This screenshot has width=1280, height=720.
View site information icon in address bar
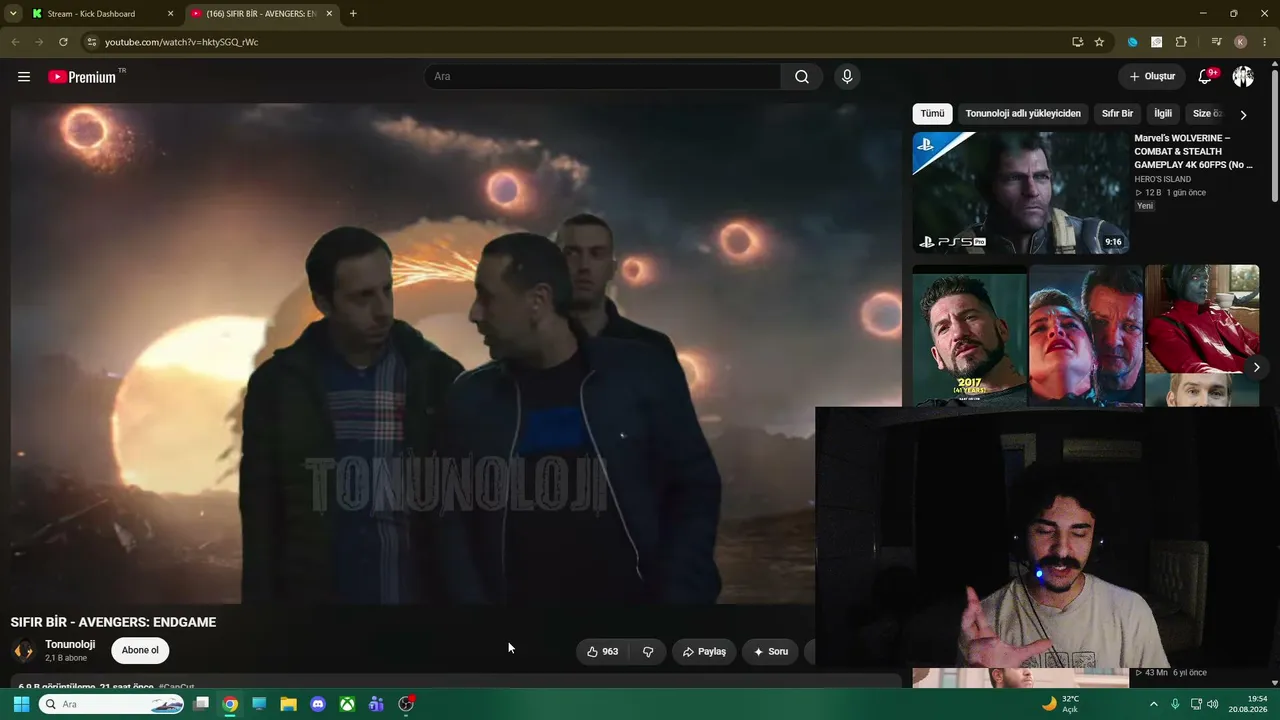coord(91,42)
